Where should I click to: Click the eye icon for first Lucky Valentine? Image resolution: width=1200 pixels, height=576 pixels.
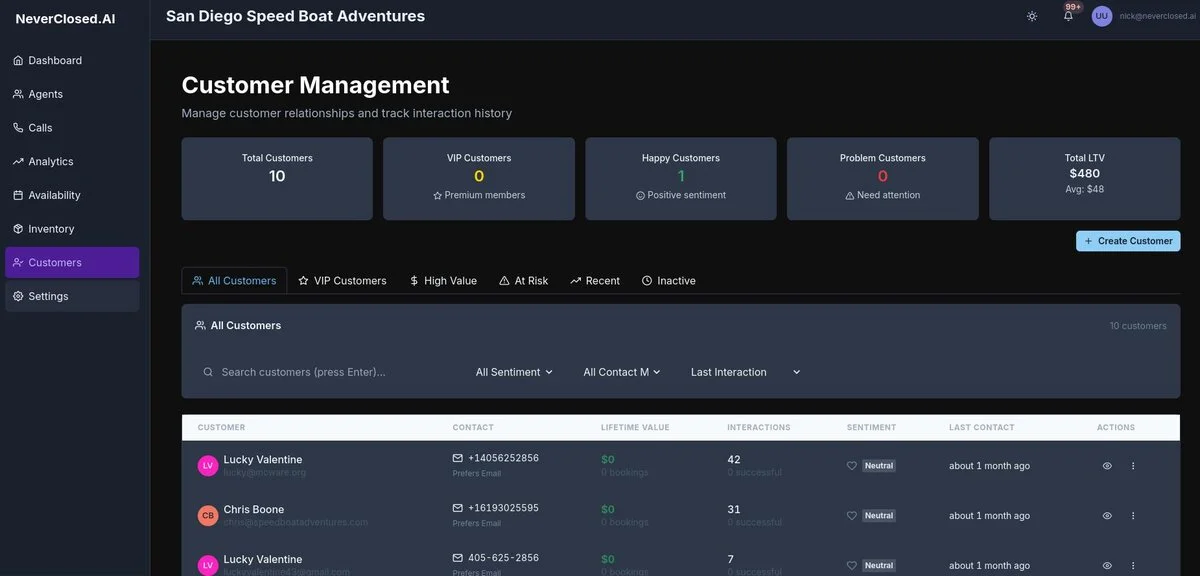(x=1107, y=466)
